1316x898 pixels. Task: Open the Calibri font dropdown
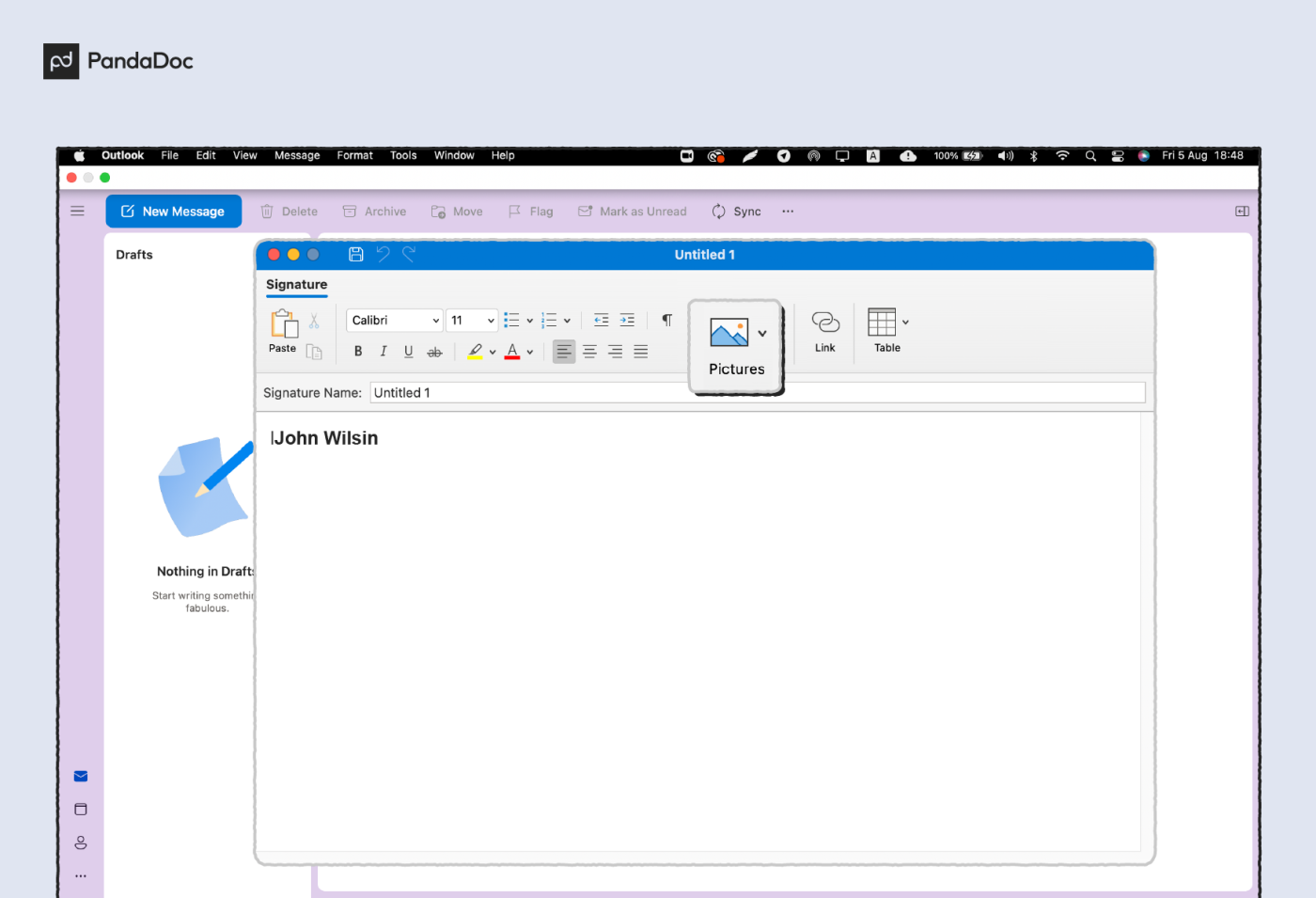(395, 321)
